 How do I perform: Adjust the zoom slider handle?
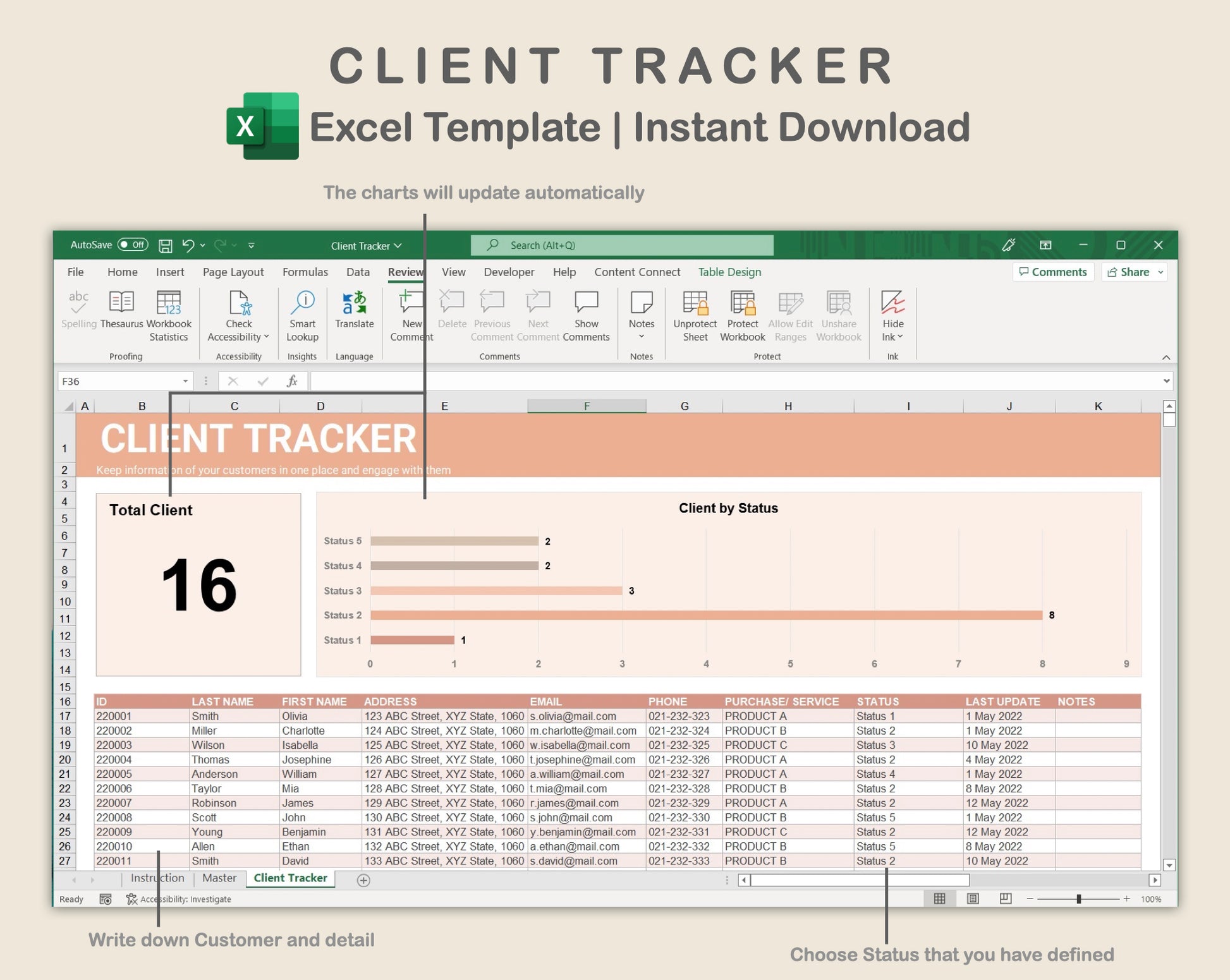[x=1078, y=898]
